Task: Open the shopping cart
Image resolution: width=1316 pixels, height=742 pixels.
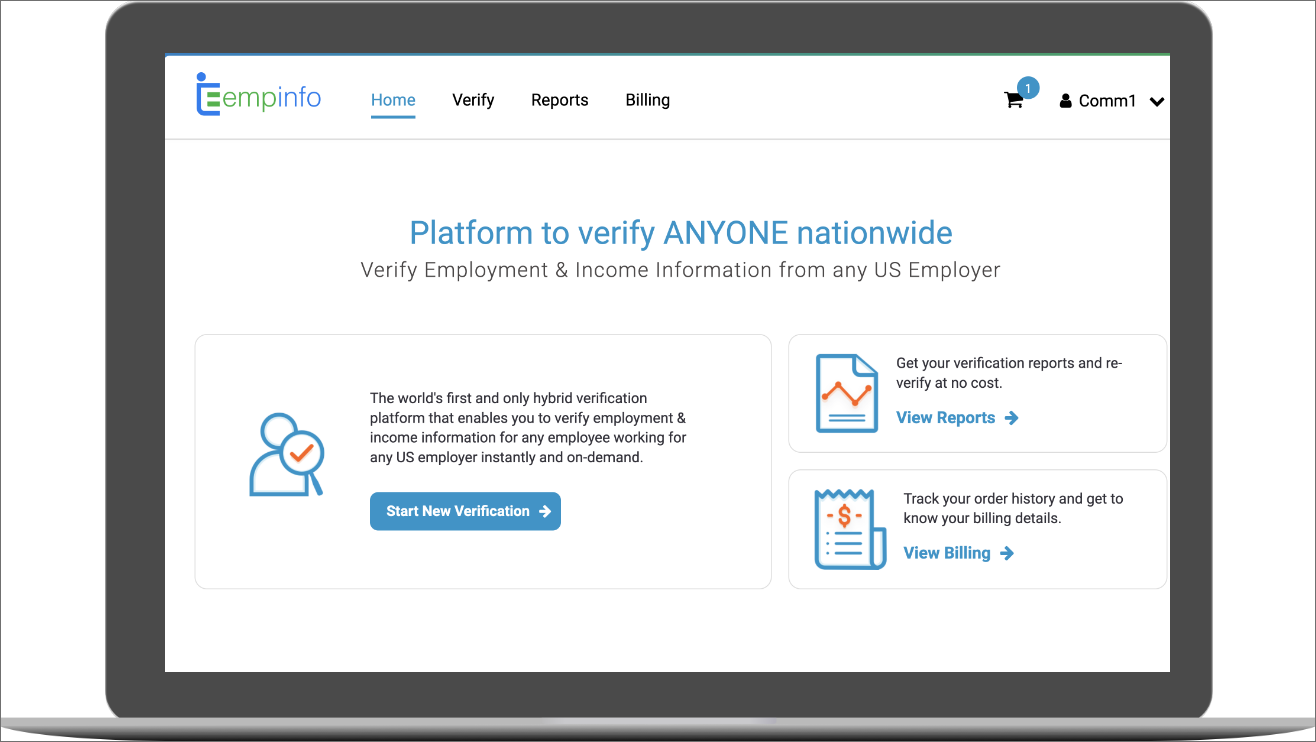Action: point(1013,100)
